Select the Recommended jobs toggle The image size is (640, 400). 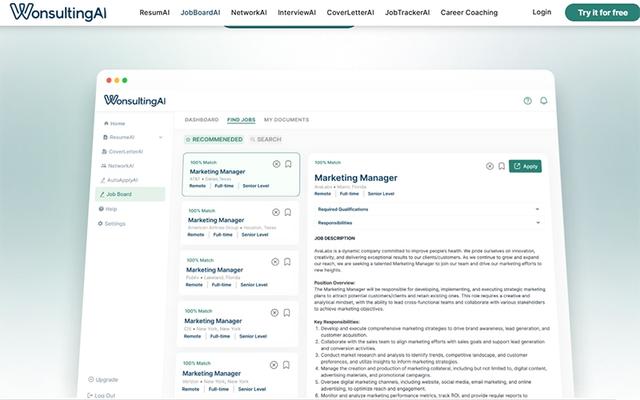coord(214,140)
